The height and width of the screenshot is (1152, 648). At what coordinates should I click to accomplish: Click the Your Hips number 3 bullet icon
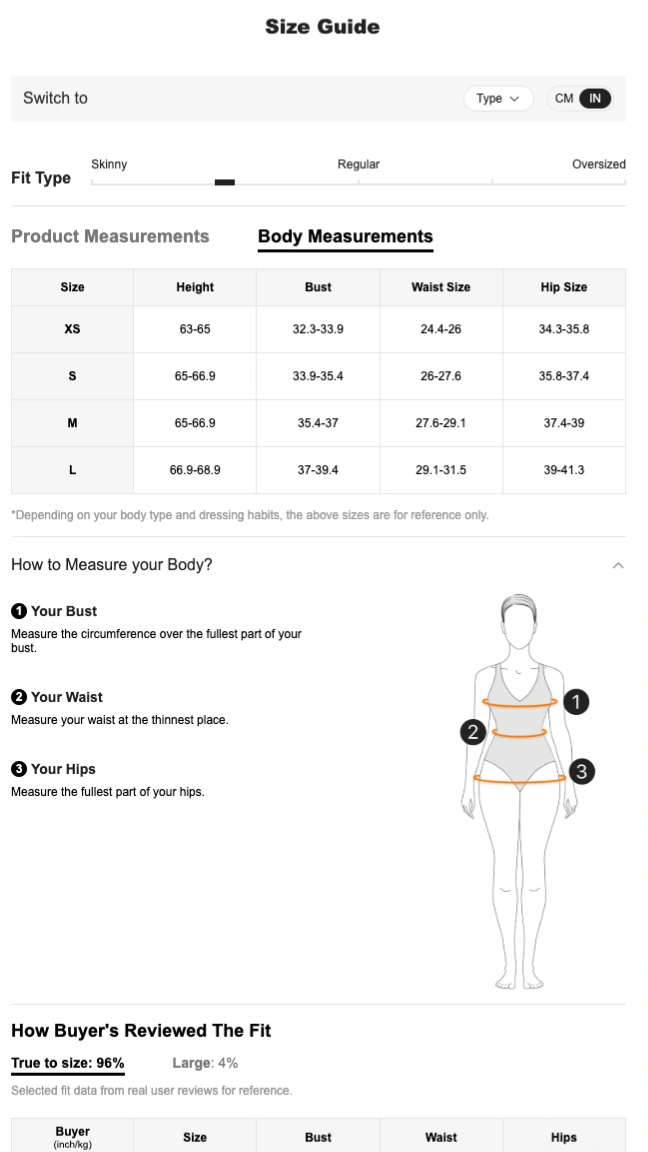tap(18, 769)
